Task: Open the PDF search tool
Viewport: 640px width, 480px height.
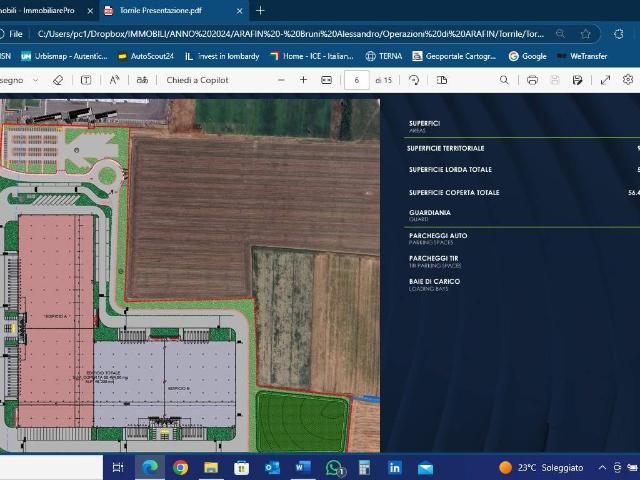Action: click(x=504, y=80)
